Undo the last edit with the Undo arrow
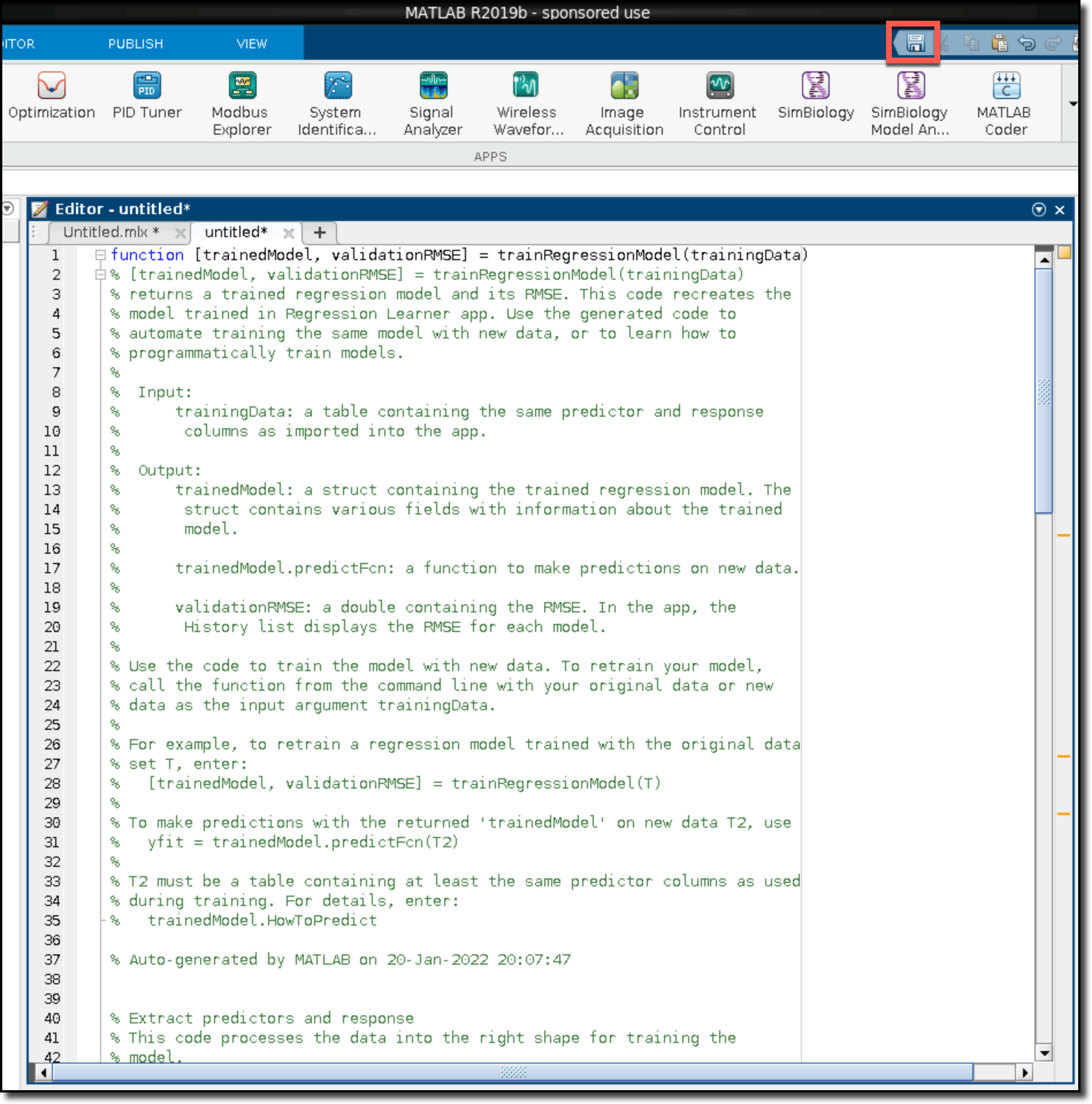The width and height of the screenshot is (1092, 1104). [x=1026, y=43]
